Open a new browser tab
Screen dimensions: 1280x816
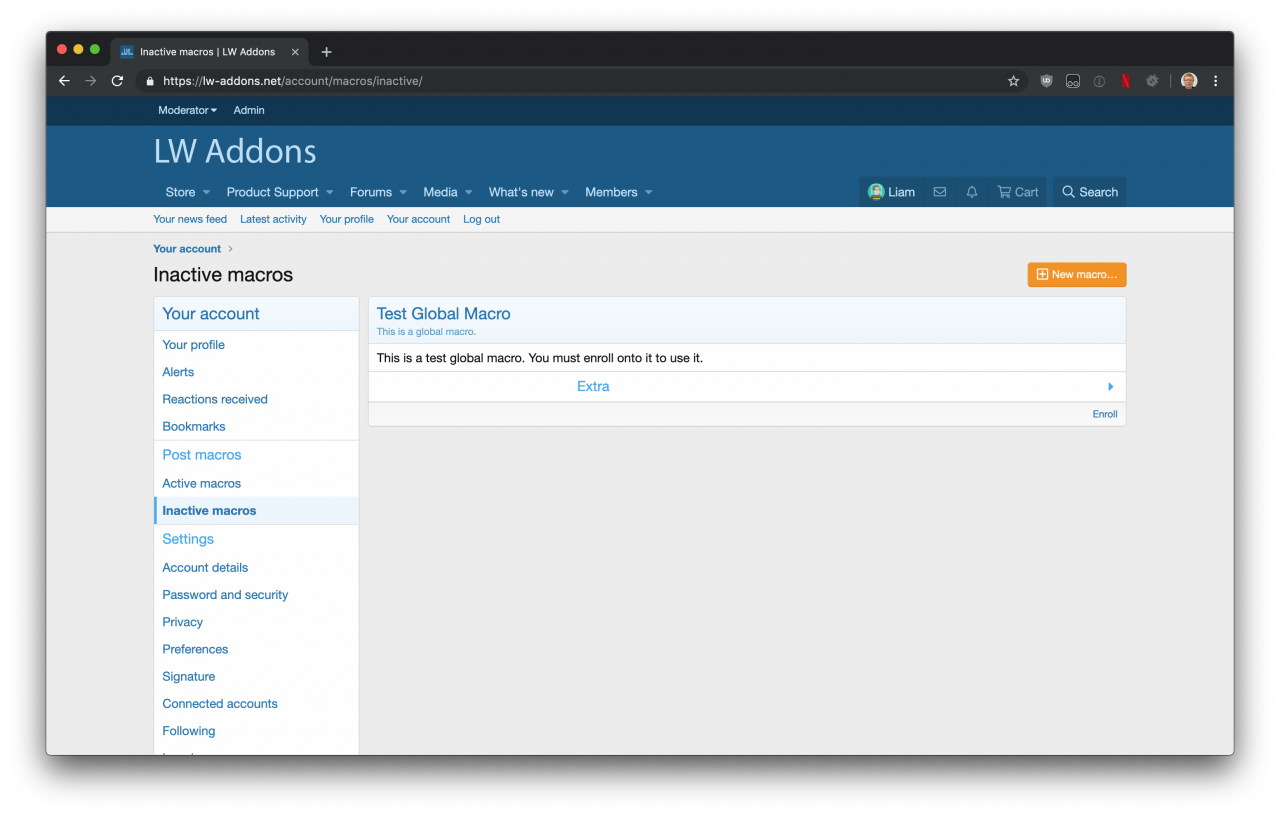click(x=326, y=52)
